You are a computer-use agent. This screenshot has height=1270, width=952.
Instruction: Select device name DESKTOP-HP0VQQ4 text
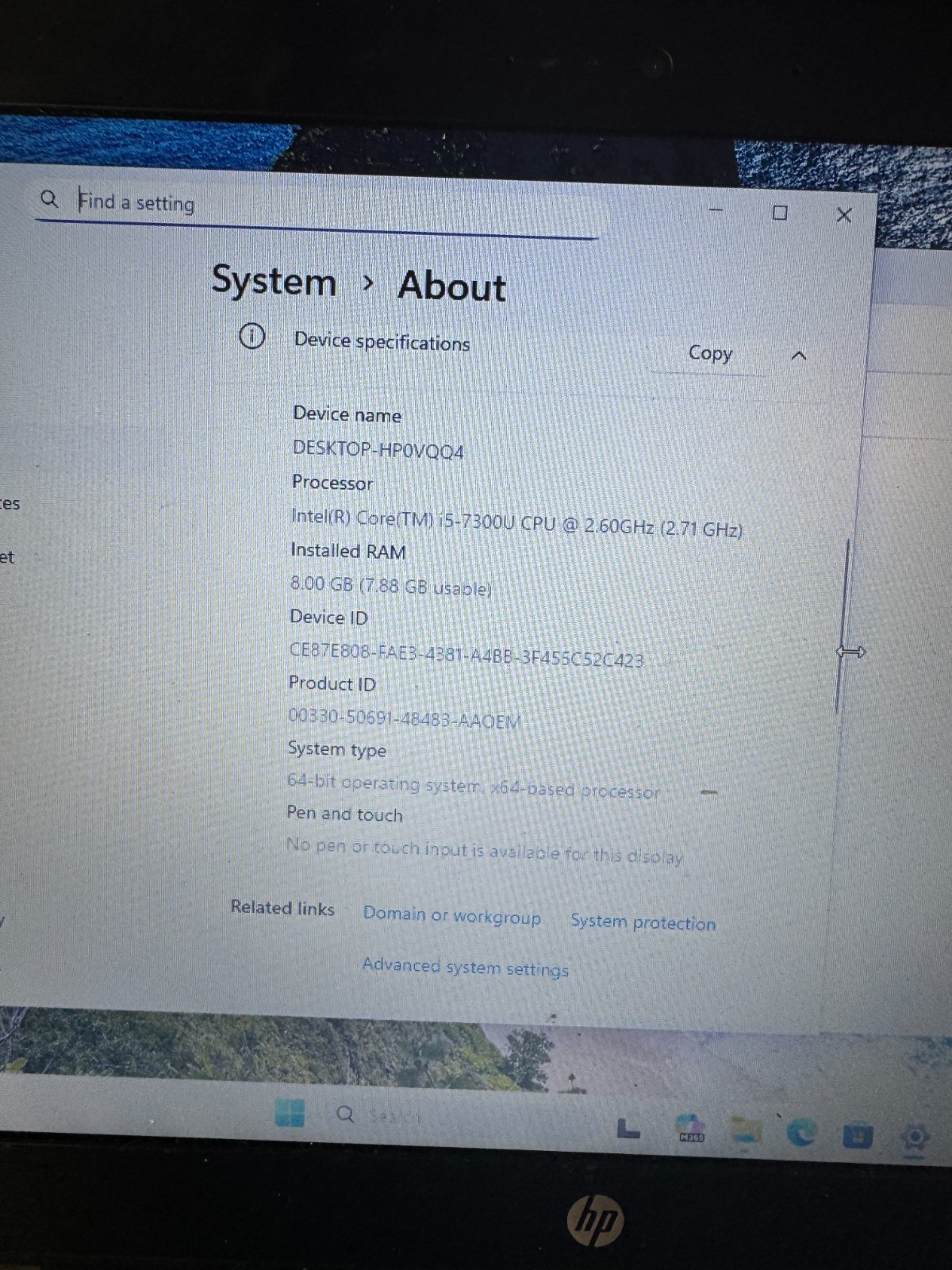point(378,449)
